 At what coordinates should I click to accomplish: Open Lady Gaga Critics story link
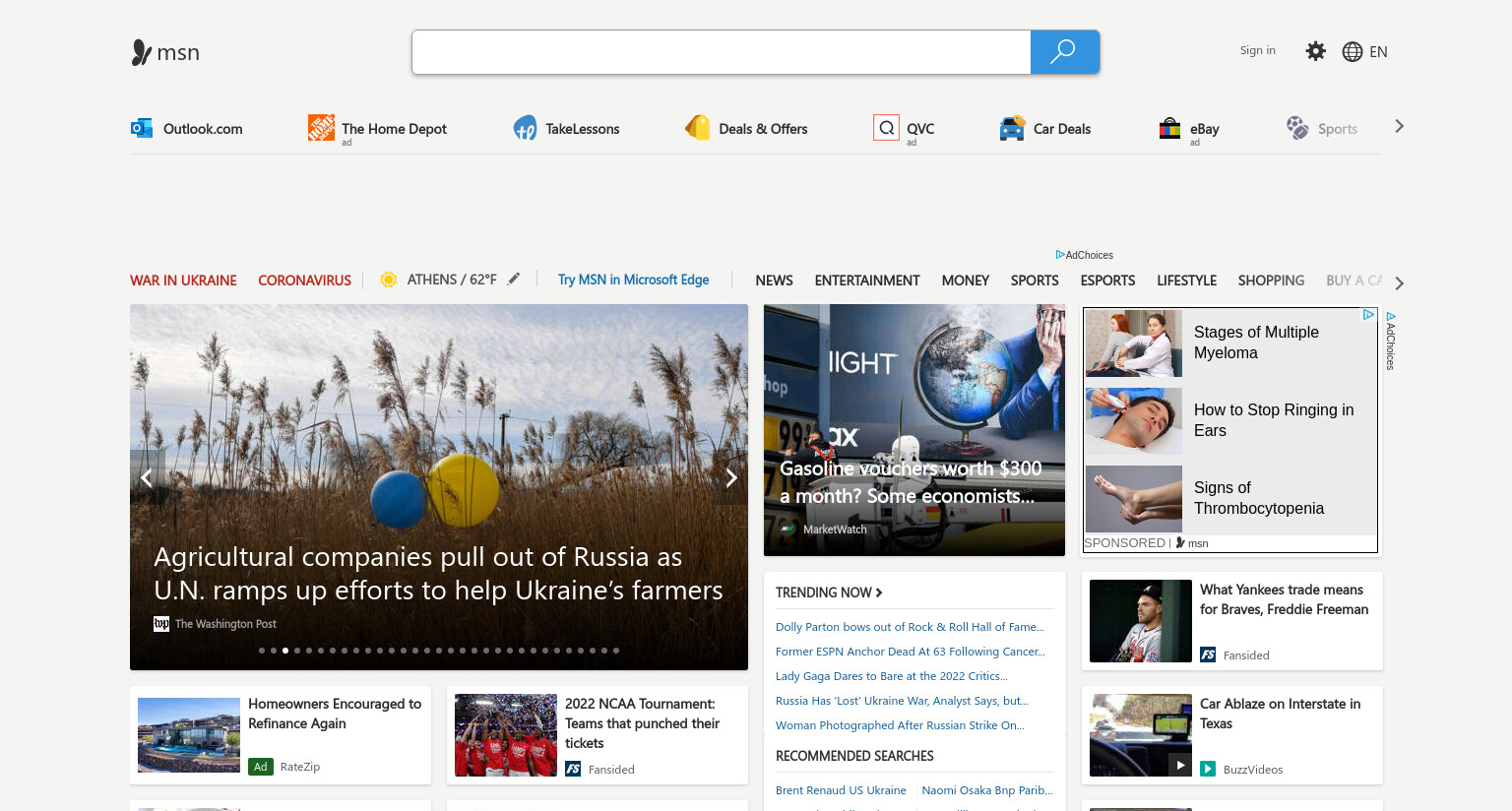click(892, 676)
